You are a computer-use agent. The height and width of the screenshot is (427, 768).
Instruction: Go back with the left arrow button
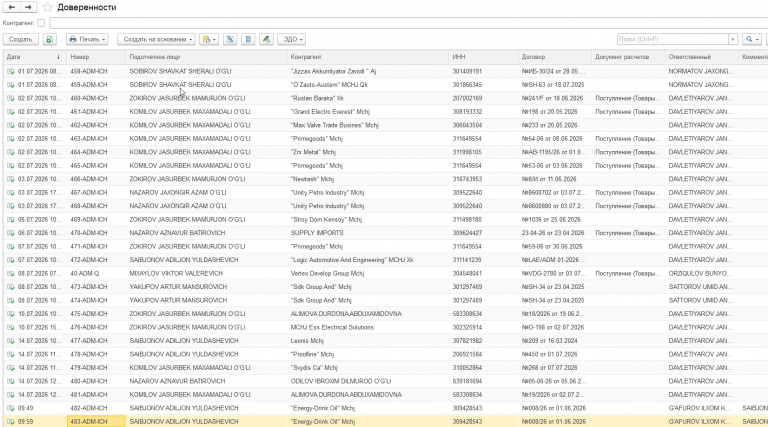coord(11,7)
